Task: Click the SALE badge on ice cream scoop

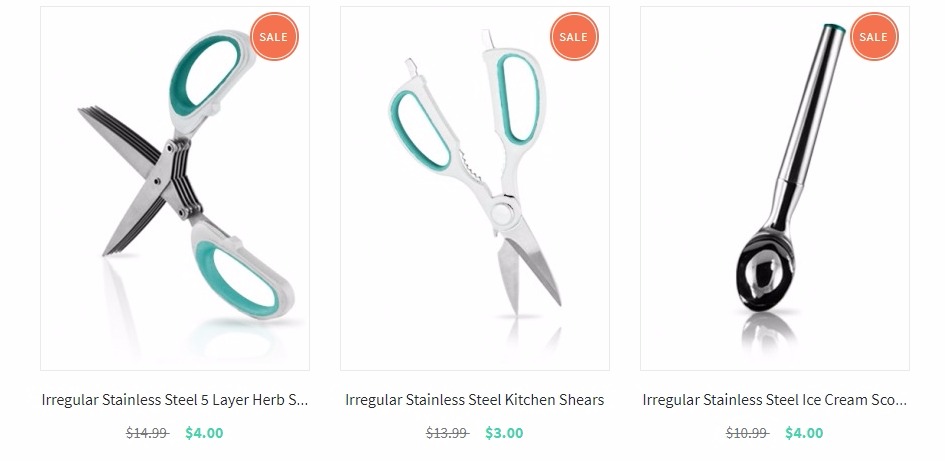Action: 874,37
